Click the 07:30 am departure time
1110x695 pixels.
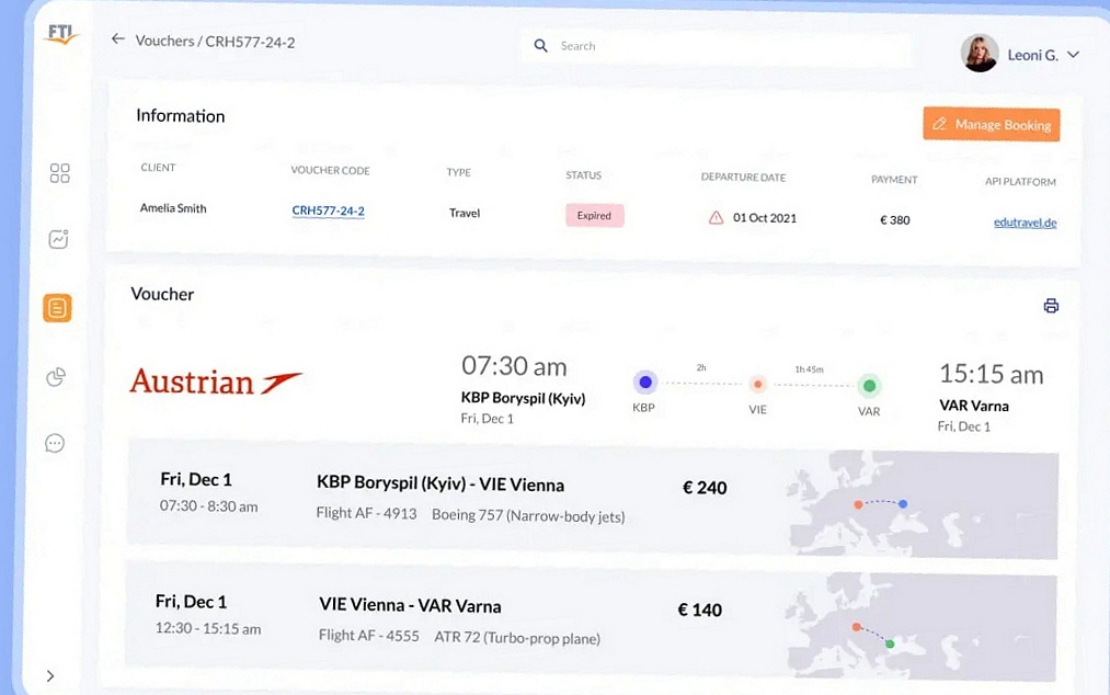514,367
